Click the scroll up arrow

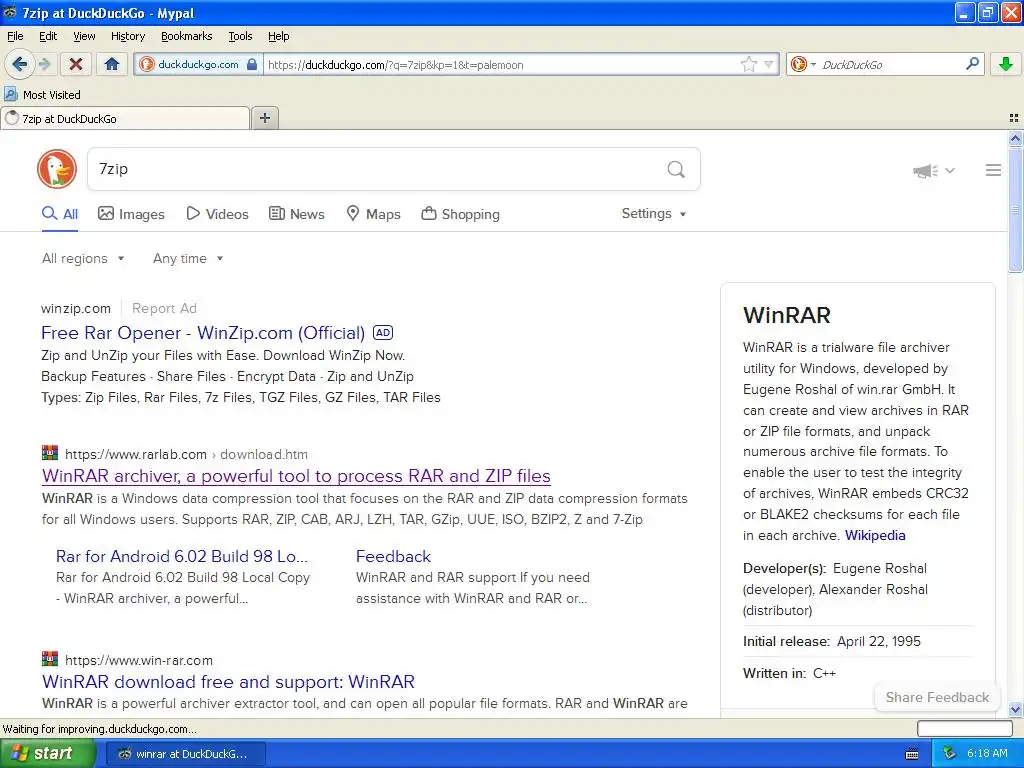click(1015, 138)
